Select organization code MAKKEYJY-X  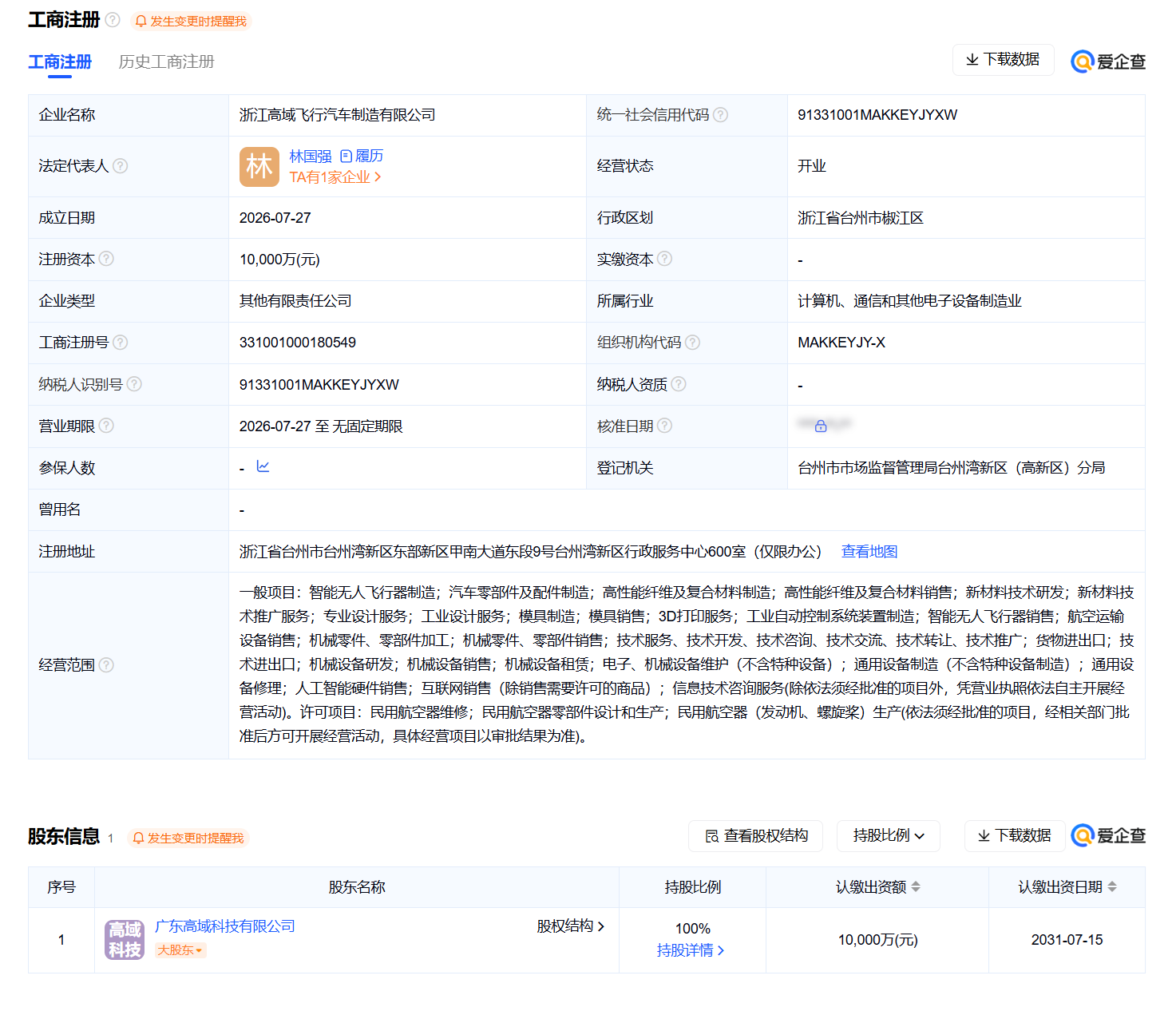(x=841, y=343)
